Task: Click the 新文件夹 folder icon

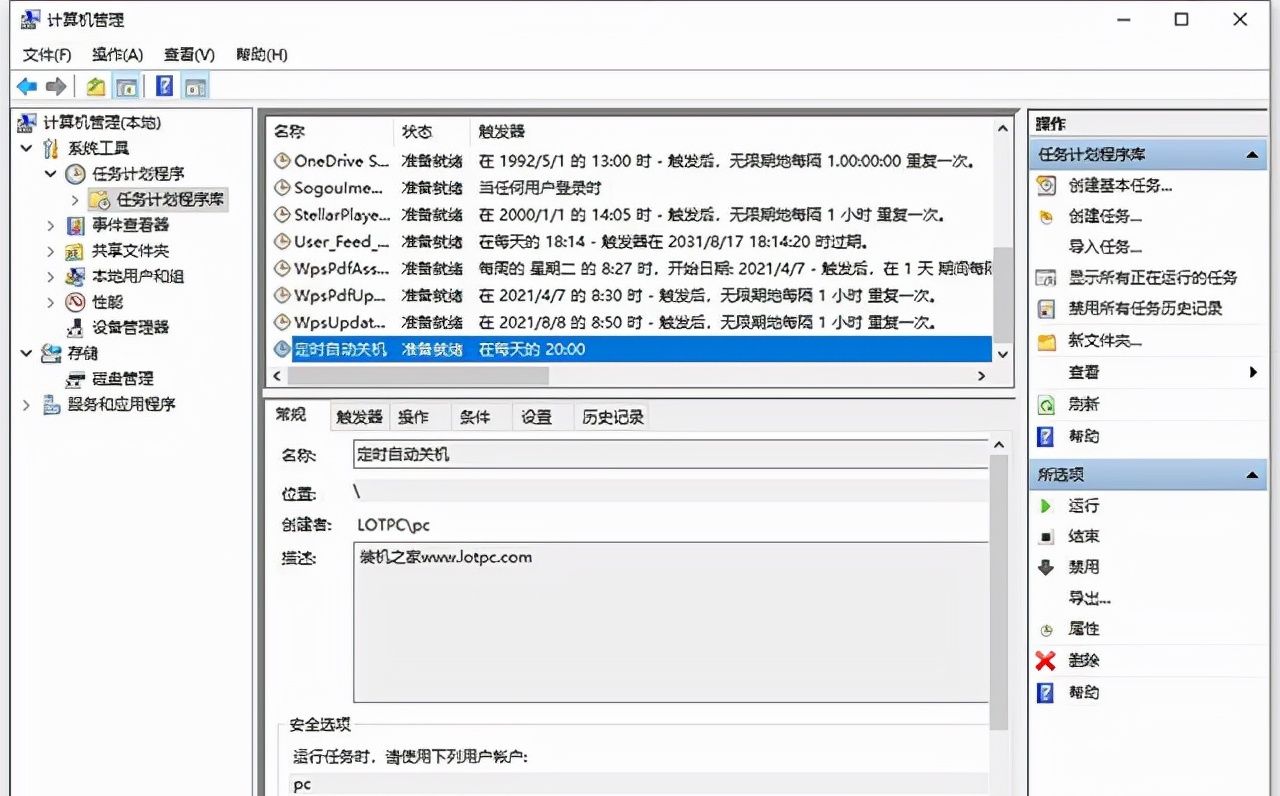Action: (x=1046, y=341)
